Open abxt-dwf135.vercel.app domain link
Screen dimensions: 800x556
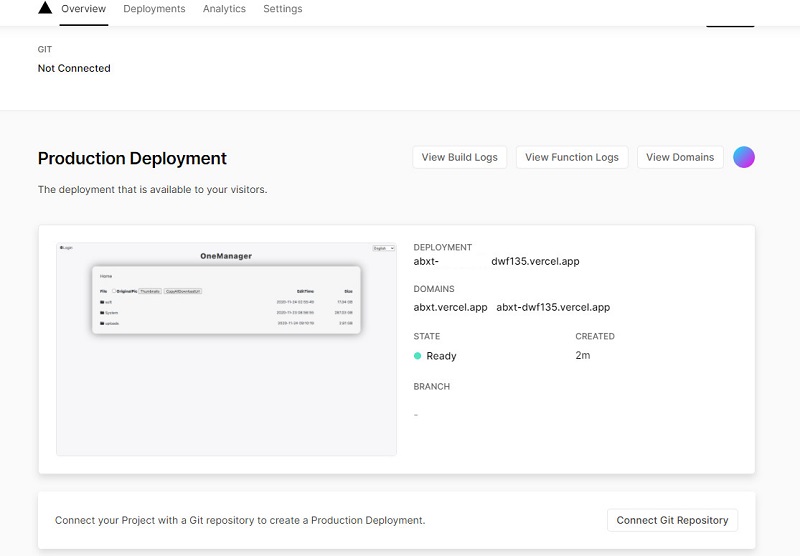553,307
